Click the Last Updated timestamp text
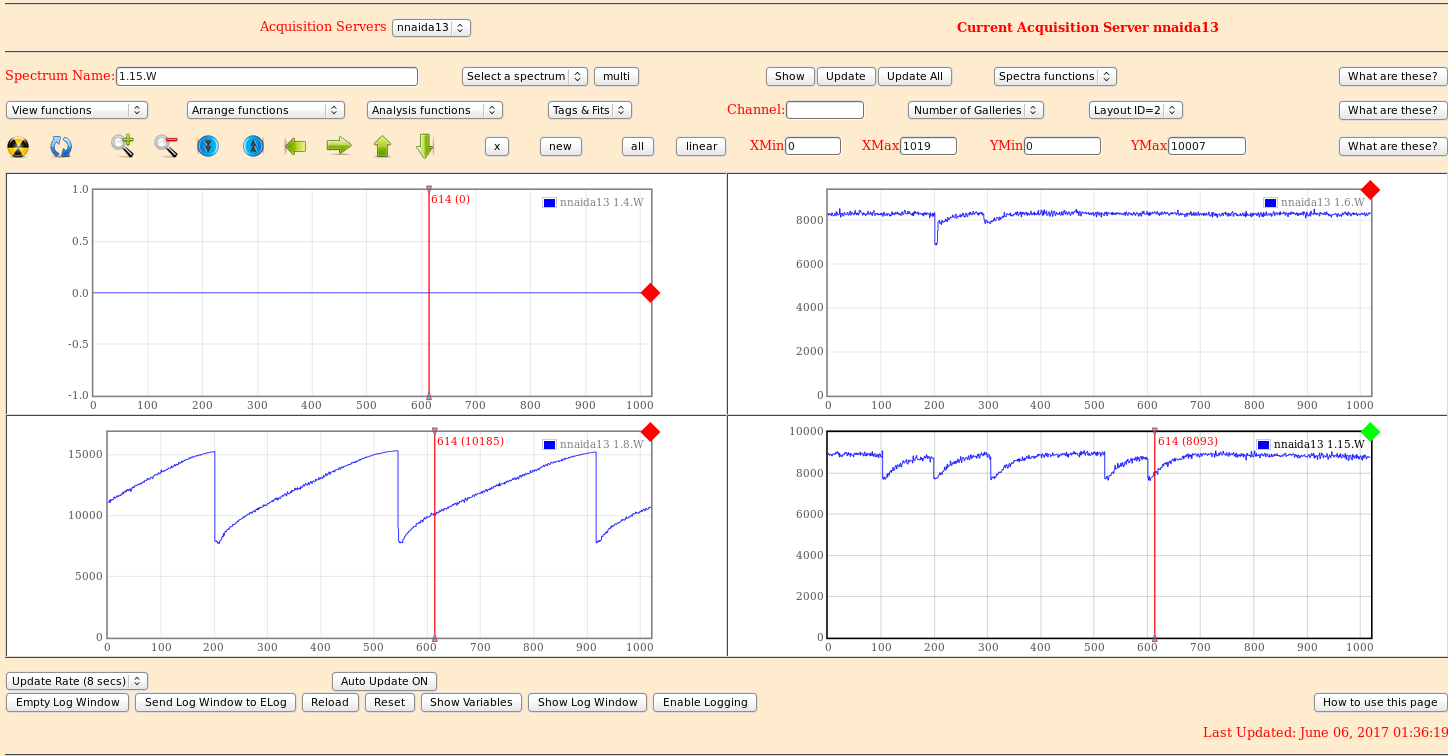 click(x=1325, y=732)
